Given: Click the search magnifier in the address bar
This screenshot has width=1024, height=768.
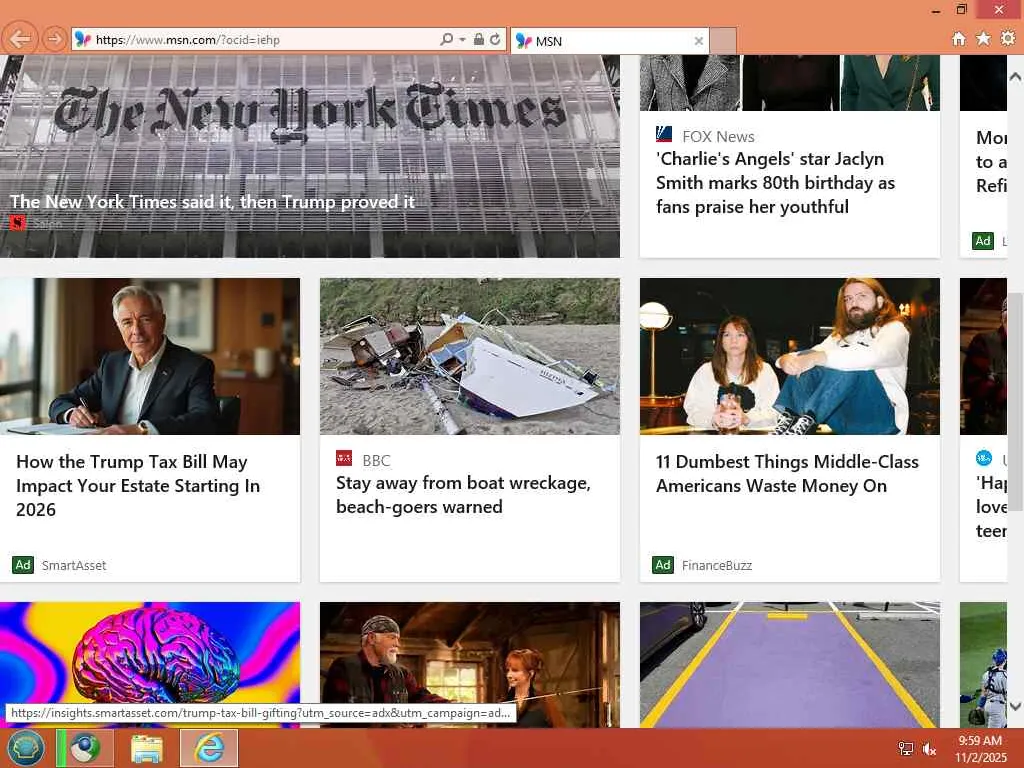Looking at the screenshot, I should click(x=447, y=39).
